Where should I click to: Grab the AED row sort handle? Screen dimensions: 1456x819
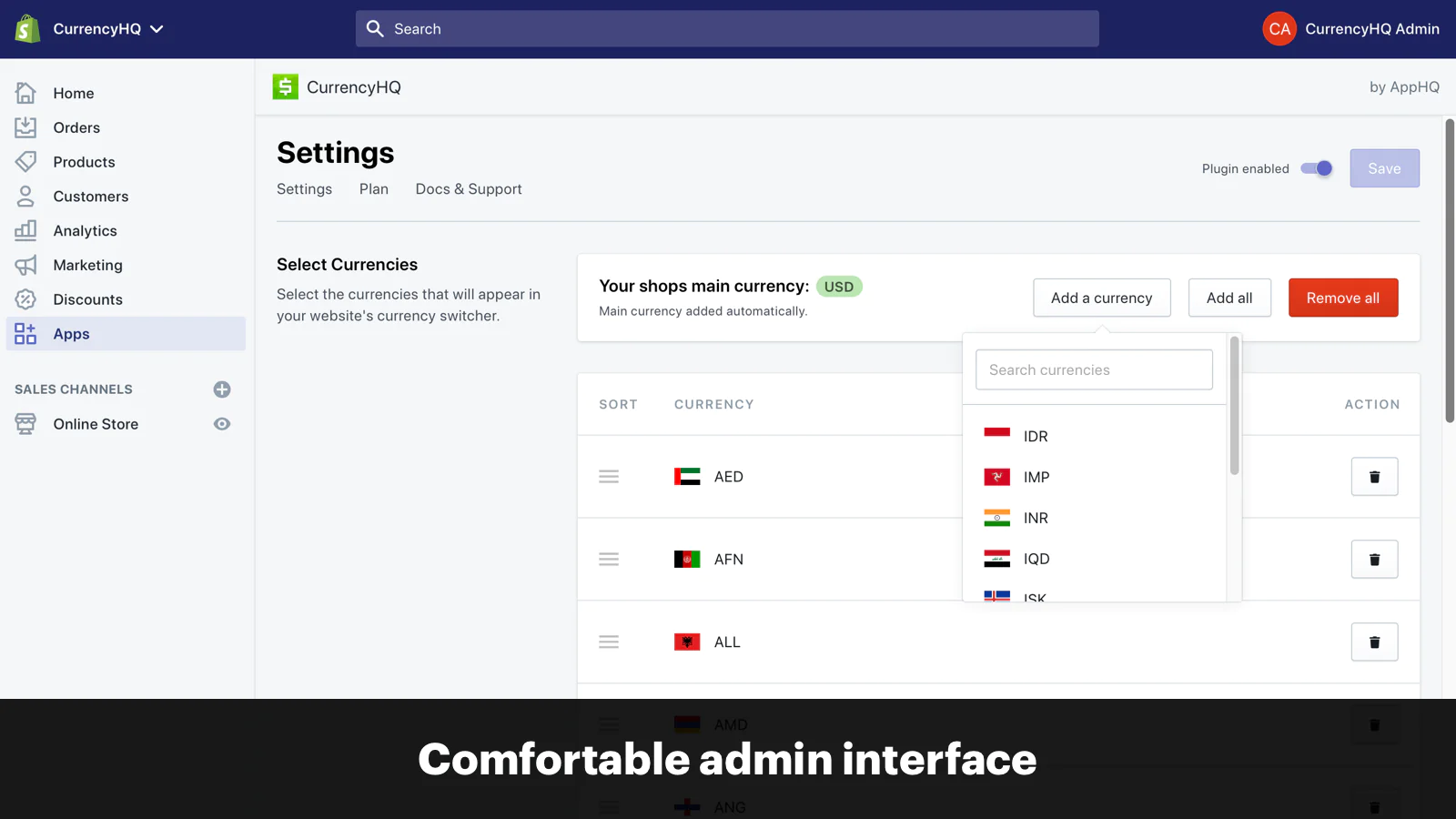pos(609,477)
